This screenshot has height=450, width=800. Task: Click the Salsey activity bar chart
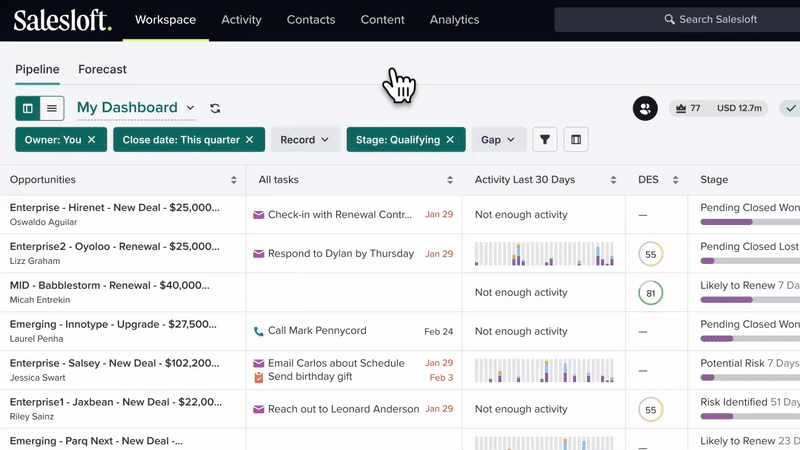pyautogui.click(x=544, y=370)
